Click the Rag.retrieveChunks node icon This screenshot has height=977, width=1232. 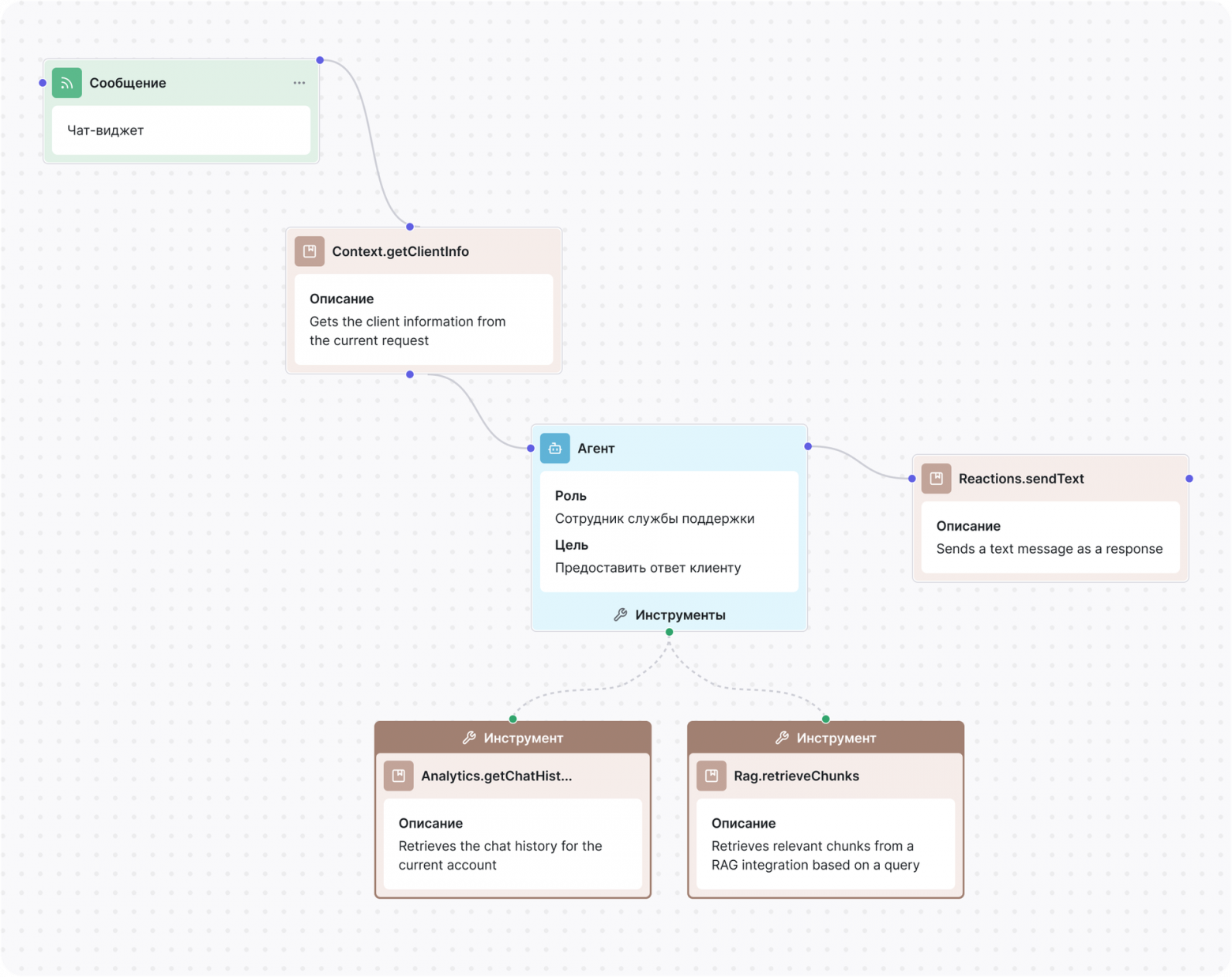[x=712, y=776]
